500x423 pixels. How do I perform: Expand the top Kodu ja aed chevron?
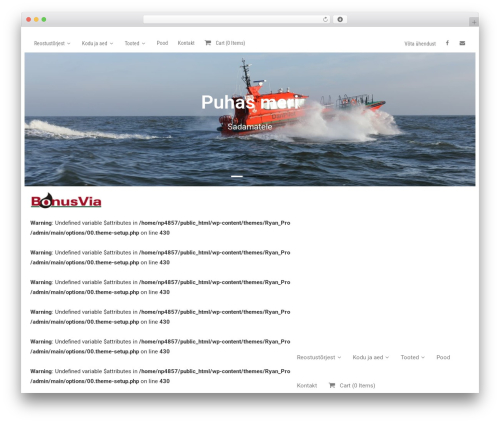coord(111,43)
